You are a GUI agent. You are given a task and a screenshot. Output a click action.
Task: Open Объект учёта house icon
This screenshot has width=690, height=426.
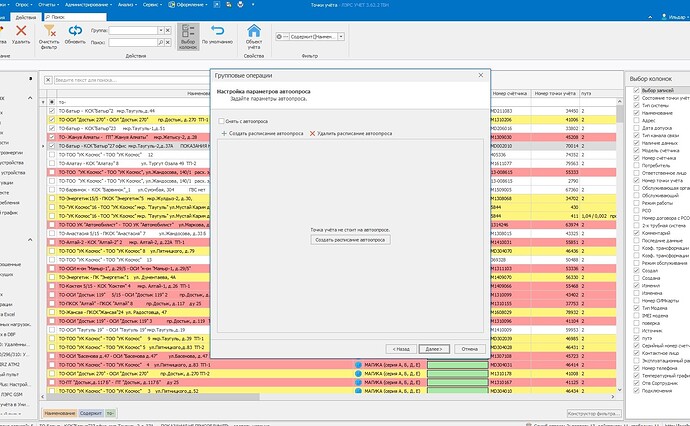point(255,33)
